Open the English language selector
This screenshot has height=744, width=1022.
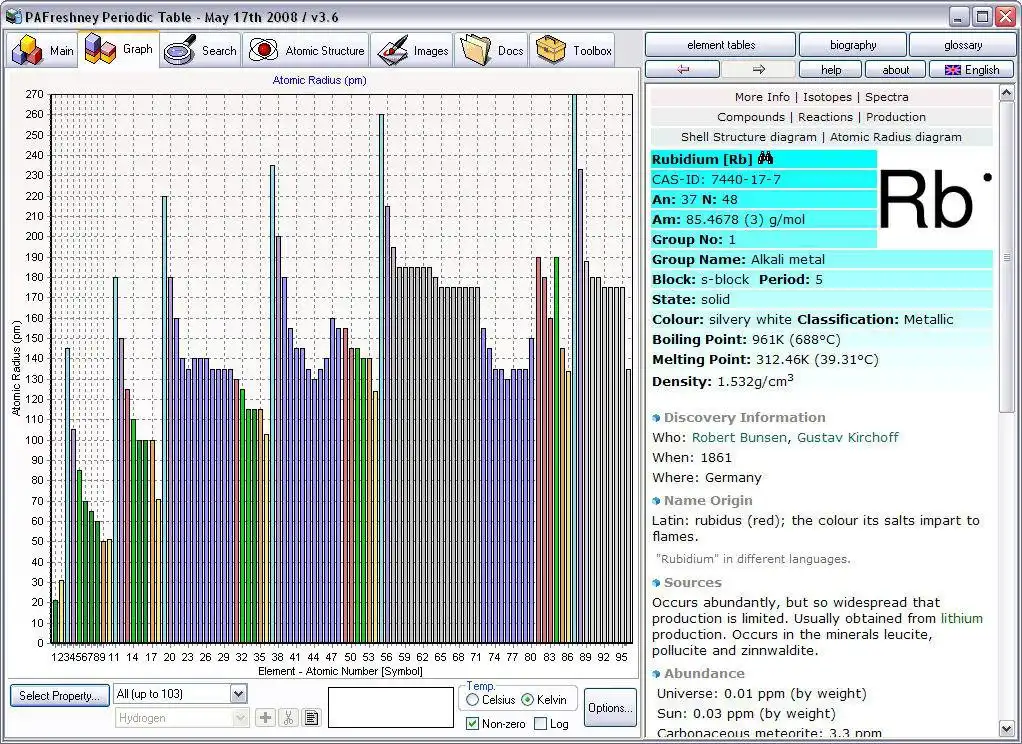pyautogui.click(x=971, y=69)
